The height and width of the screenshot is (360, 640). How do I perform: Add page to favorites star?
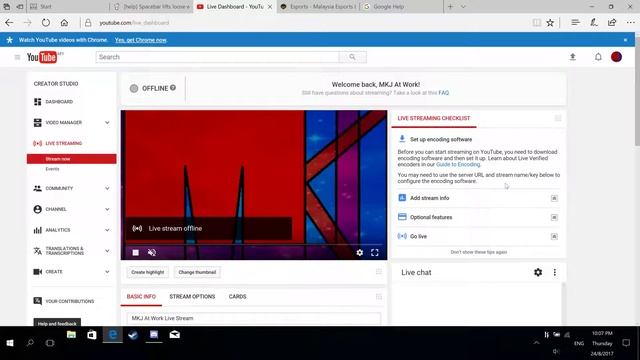pos(550,23)
